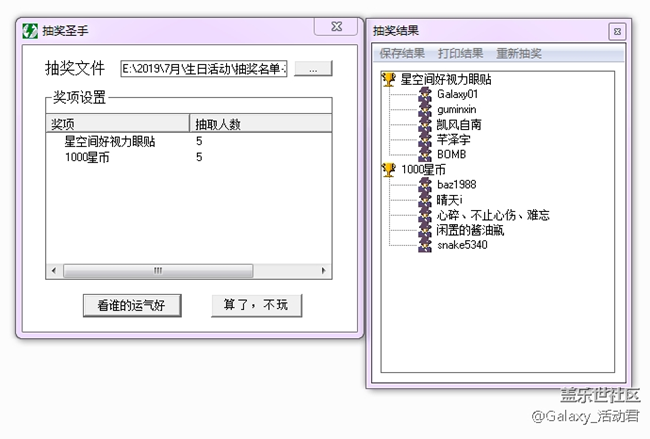Select winner 晴天i in result tree

(x=449, y=200)
